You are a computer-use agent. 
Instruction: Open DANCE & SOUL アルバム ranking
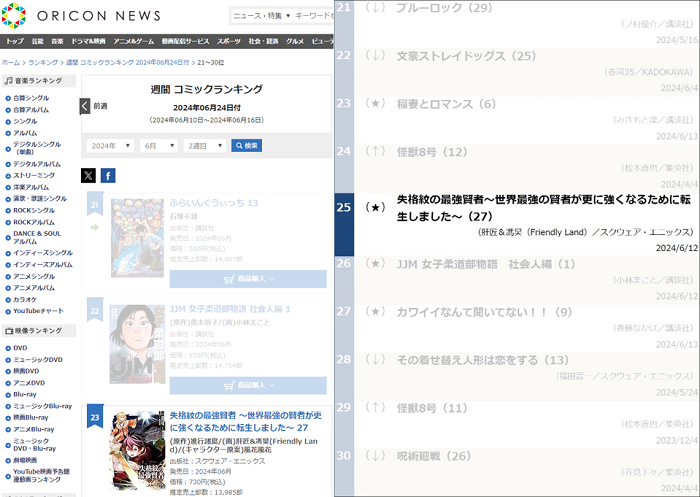37,237
